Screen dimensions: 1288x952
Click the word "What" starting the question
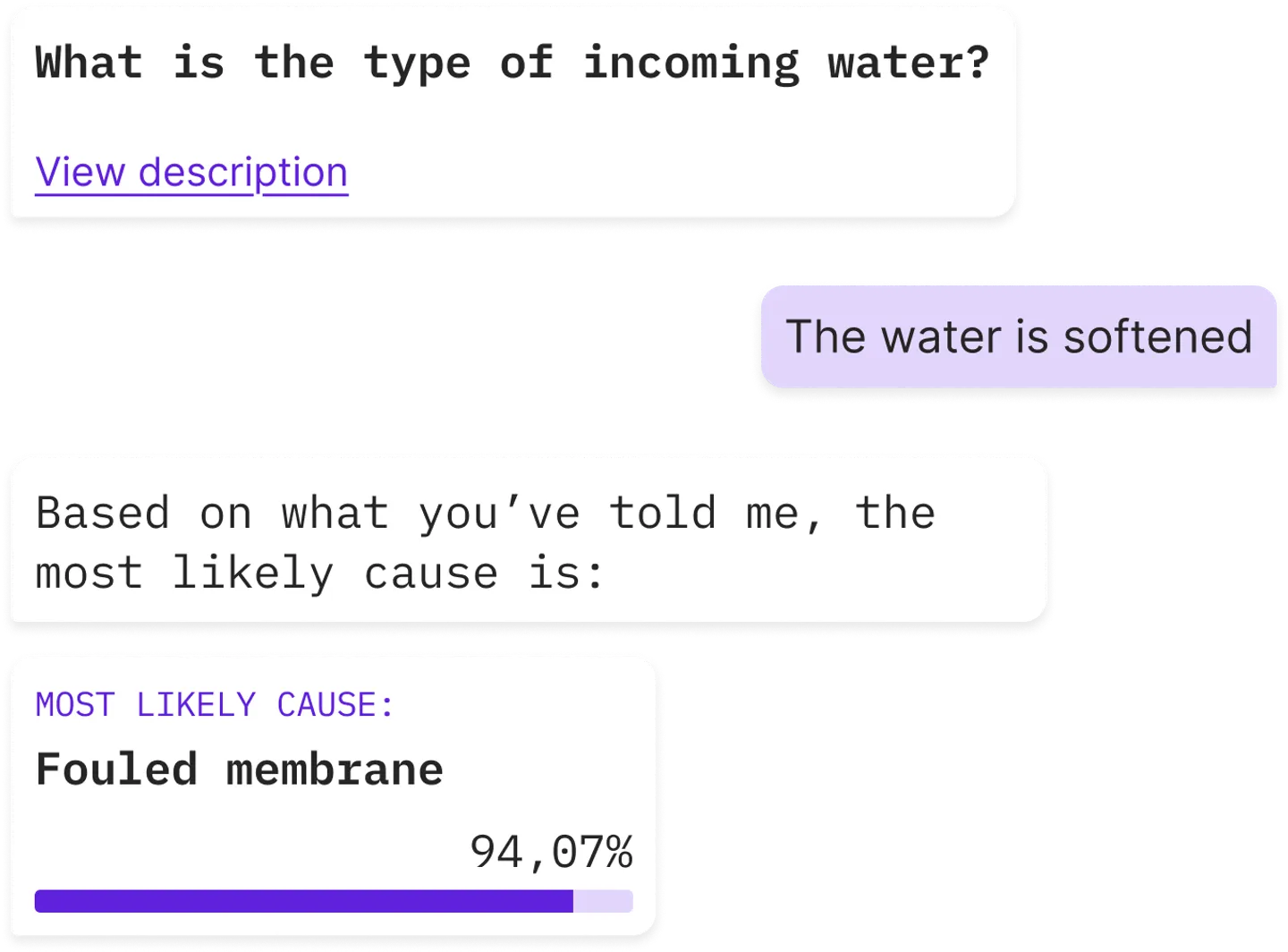(x=89, y=64)
